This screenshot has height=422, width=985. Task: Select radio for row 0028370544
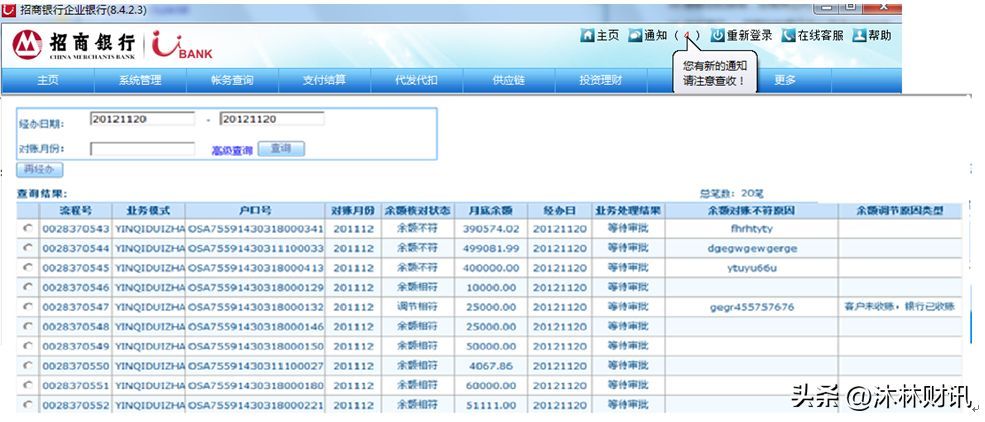[28, 248]
